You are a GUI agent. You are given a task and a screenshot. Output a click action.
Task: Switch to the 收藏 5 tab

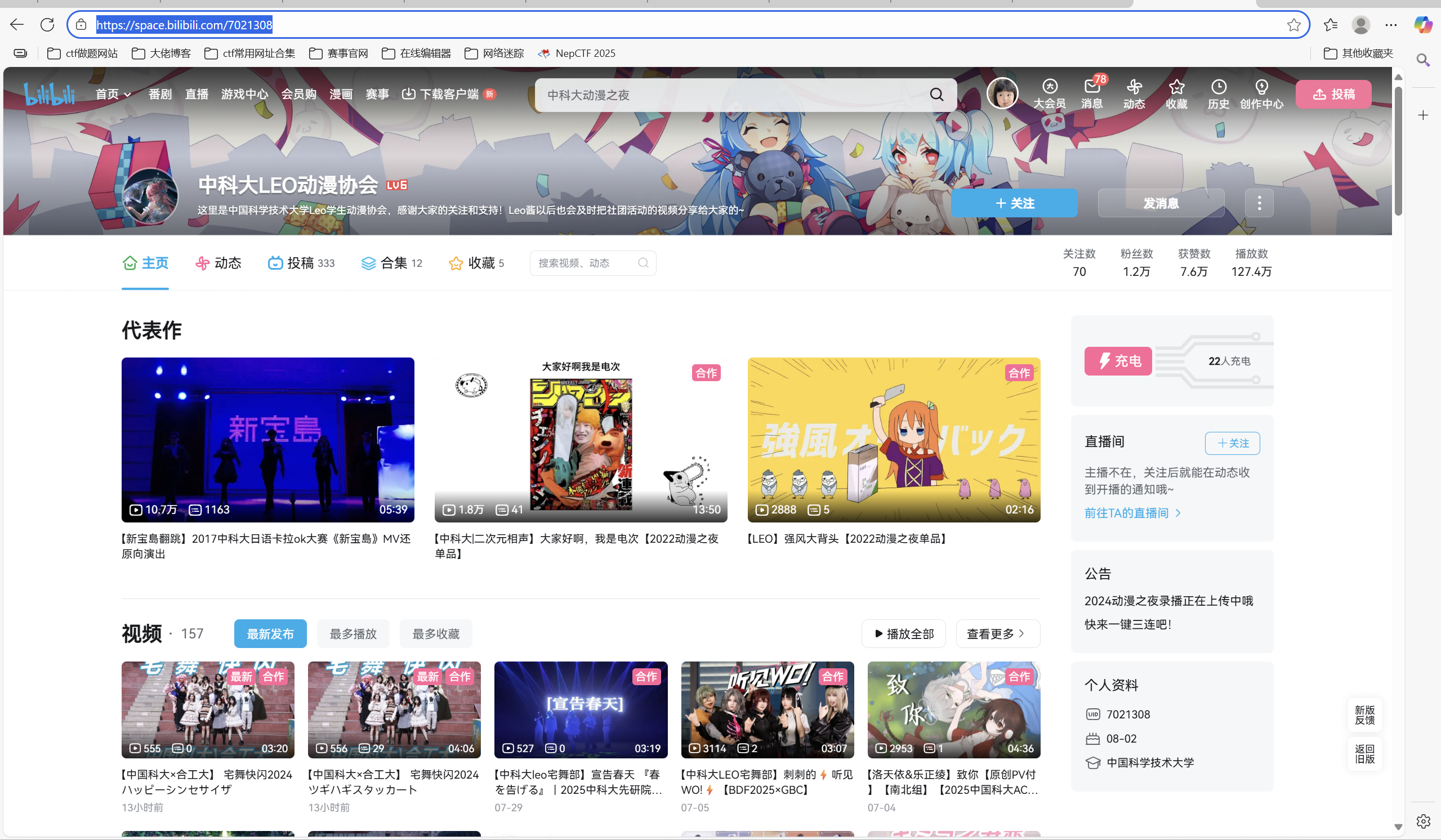[476, 263]
